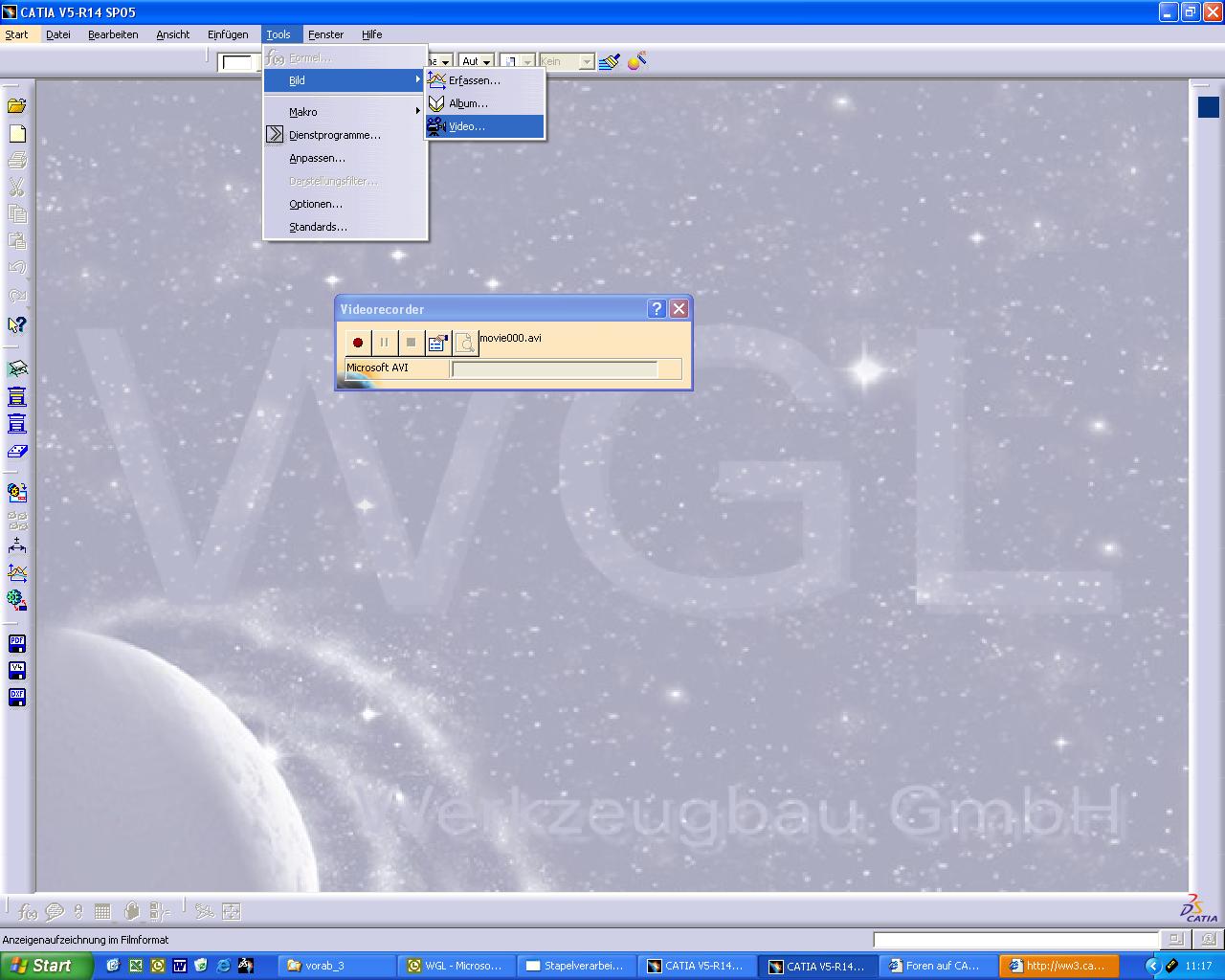Click the Paste icon in left toolbar
Screen dimensions: 1225x980
click(x=17, y=241)
